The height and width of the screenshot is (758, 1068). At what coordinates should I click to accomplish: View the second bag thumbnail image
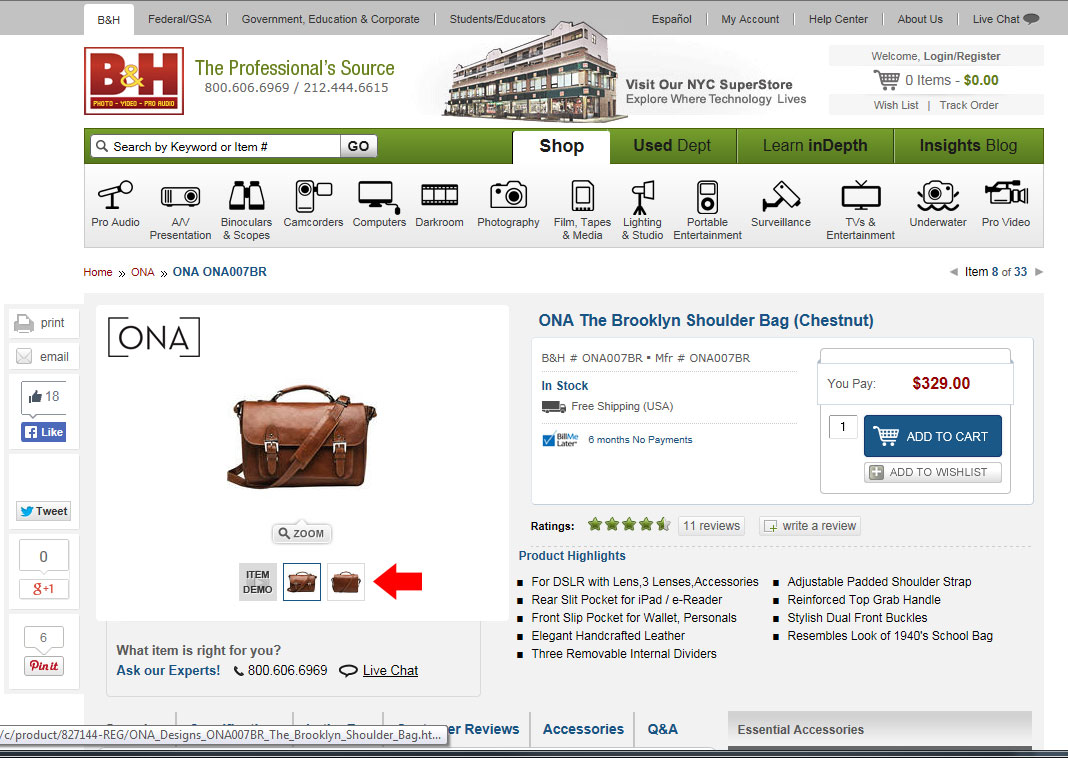tap(346, 582)
